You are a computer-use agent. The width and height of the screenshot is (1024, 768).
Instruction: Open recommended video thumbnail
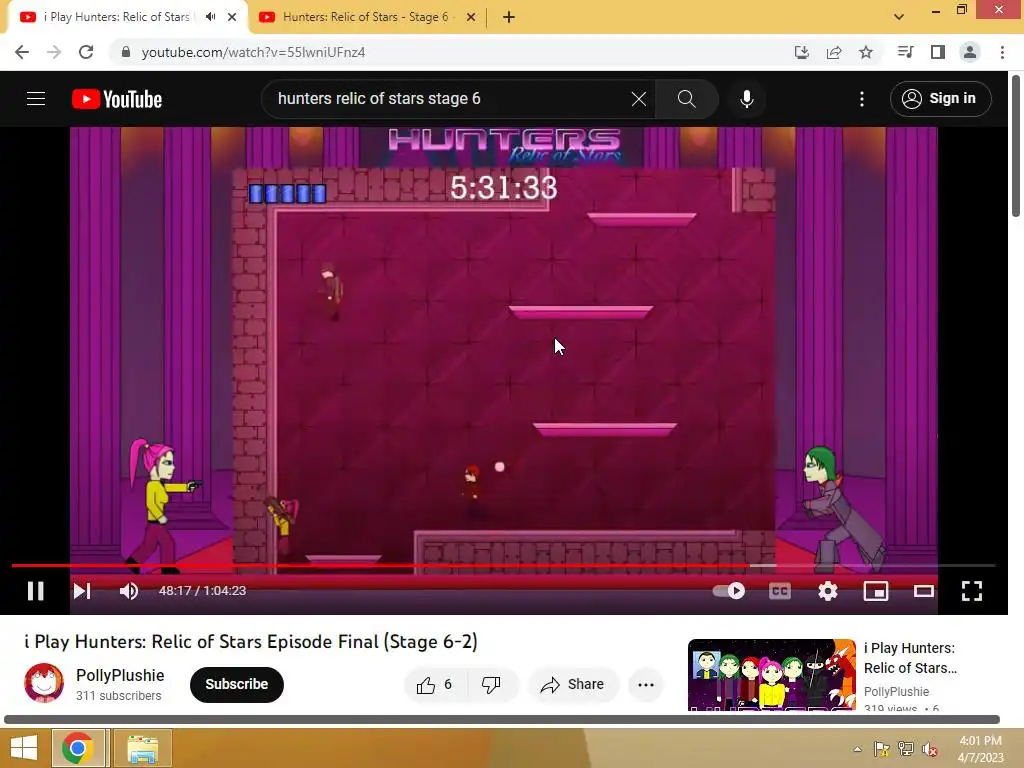(771, 674)
